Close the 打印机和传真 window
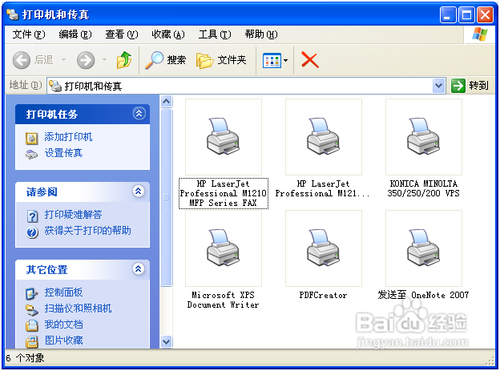 tap(485, 15)
